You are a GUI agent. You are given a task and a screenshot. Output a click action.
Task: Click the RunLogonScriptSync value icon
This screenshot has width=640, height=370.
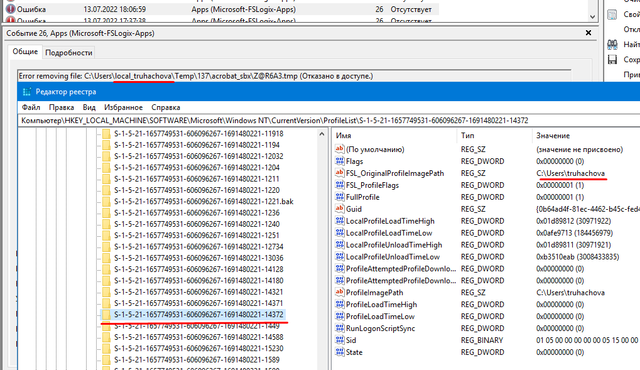point(340,328)
